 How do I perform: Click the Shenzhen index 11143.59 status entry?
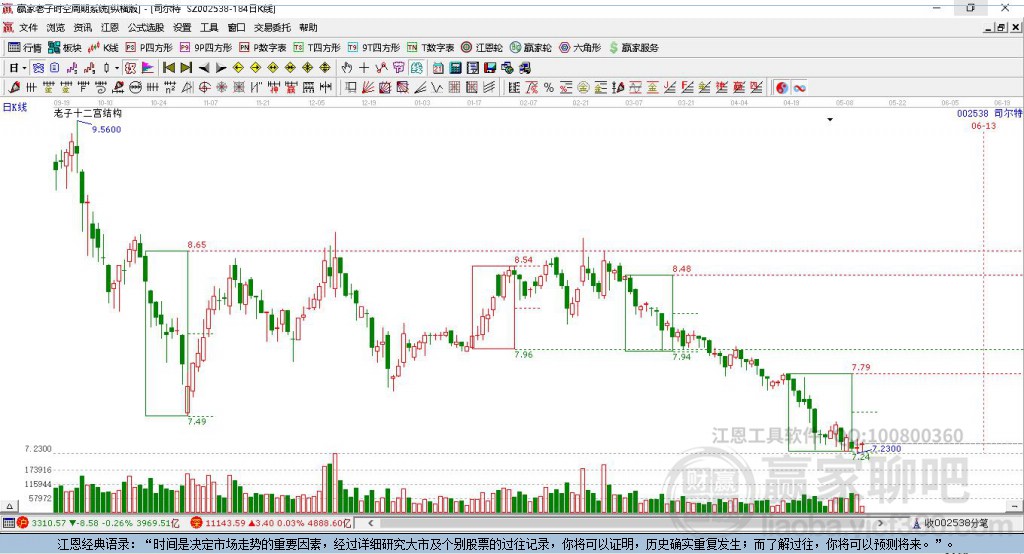click(x=271, y=523)
